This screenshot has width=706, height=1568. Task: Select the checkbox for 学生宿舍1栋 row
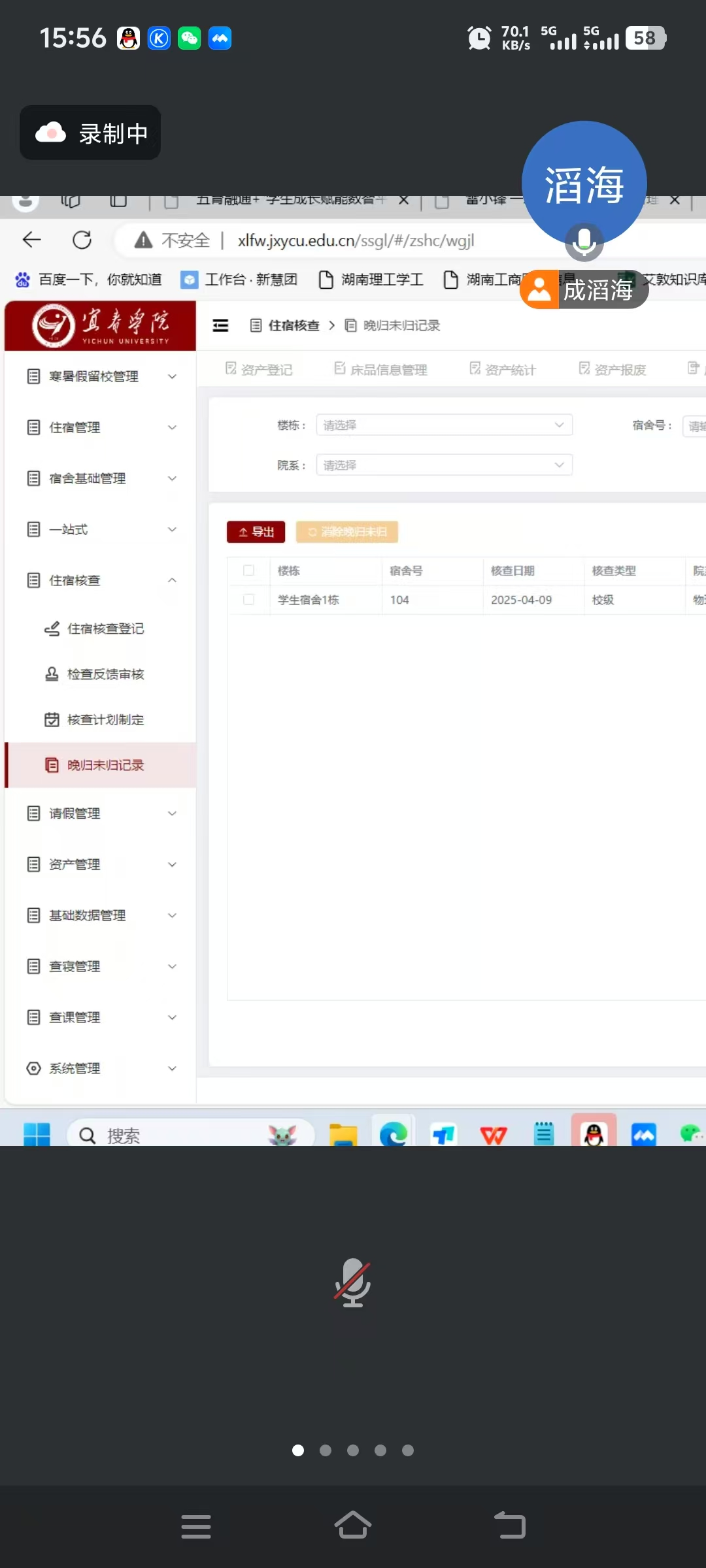(248, 600)
